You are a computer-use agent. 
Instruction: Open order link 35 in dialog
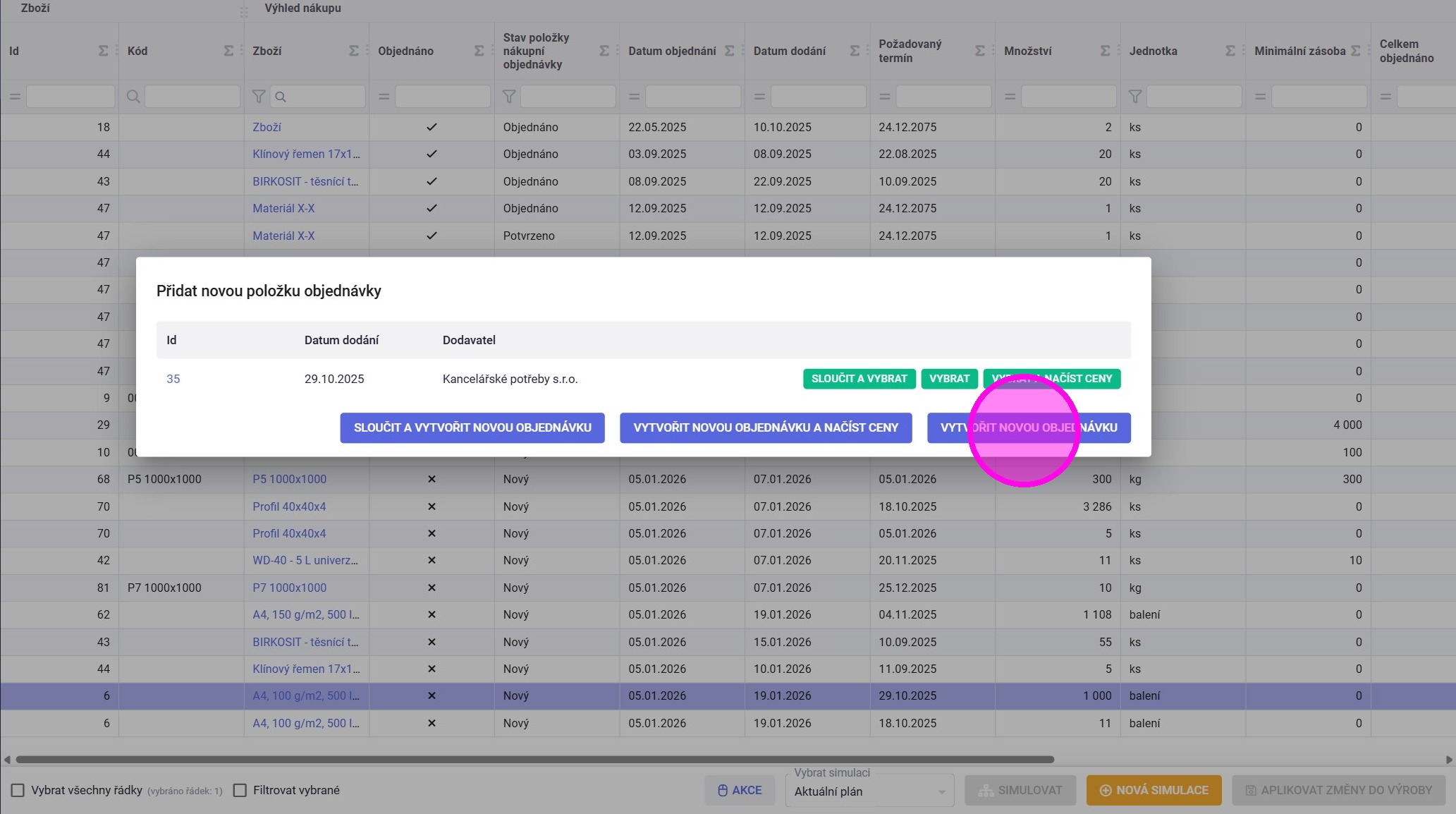click(173, 379)
